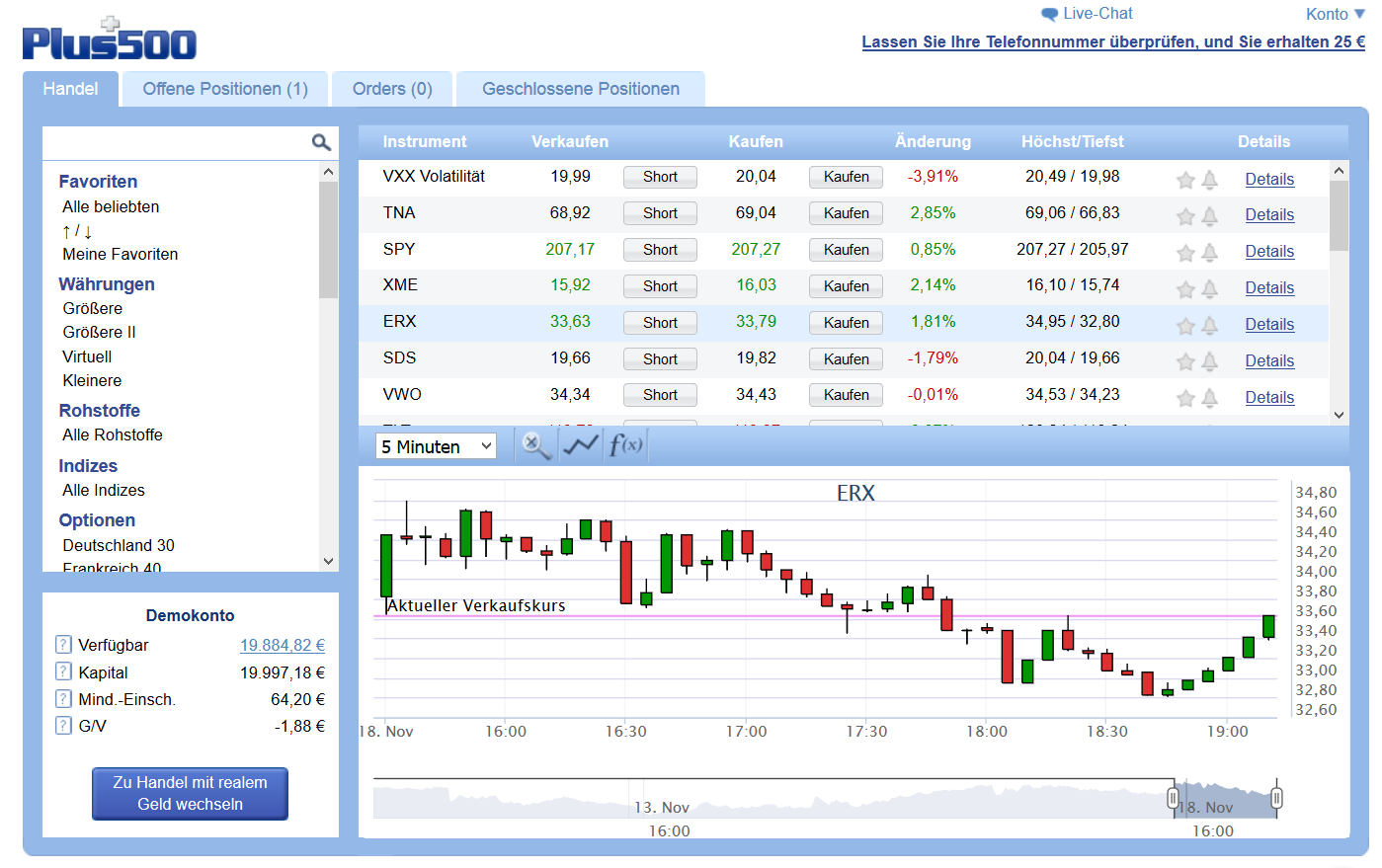Screen dimensions: 1382x868
Task: Open Live-Chat speech bubble
Action: pos(1049,14)
